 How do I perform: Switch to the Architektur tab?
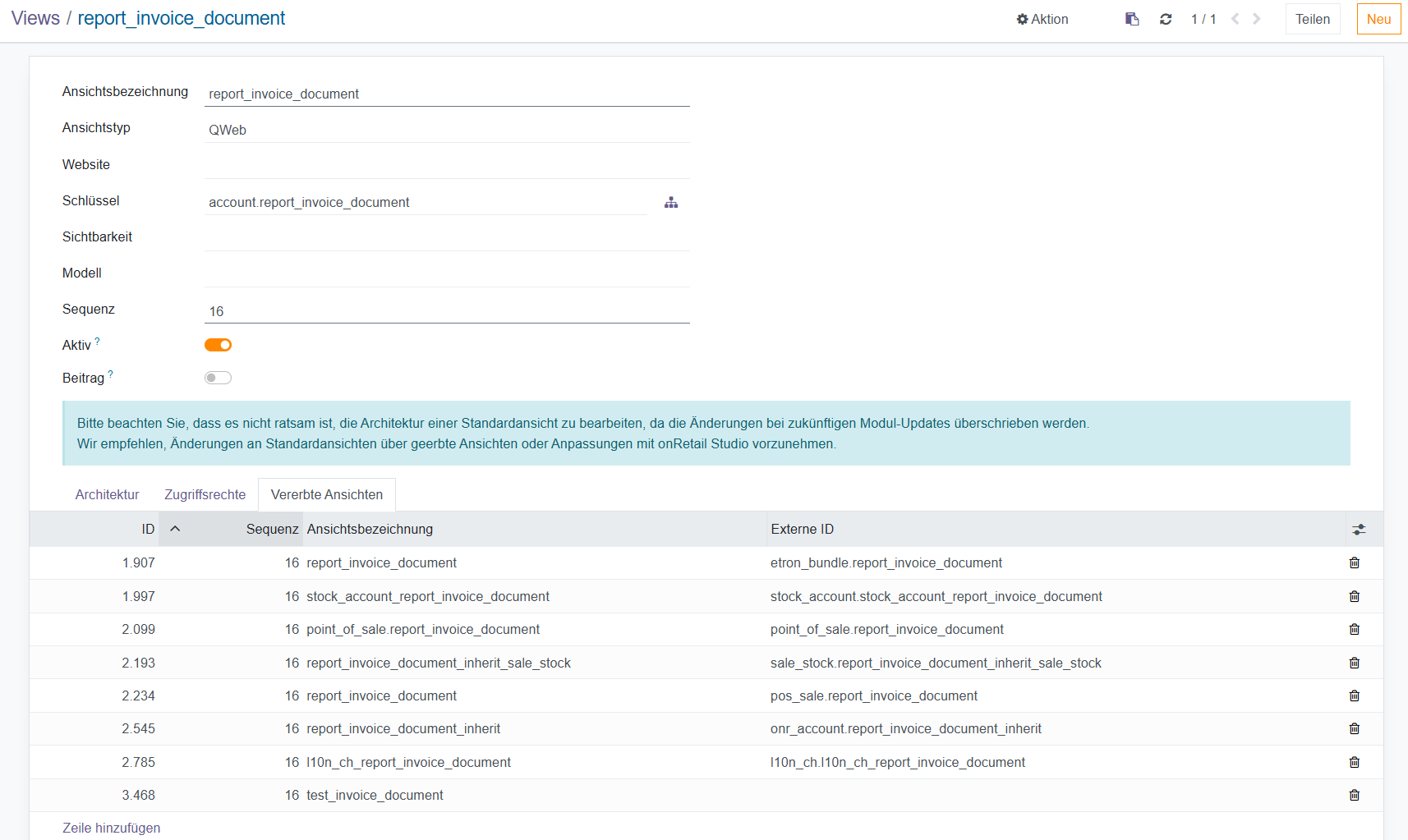point(107,494)
